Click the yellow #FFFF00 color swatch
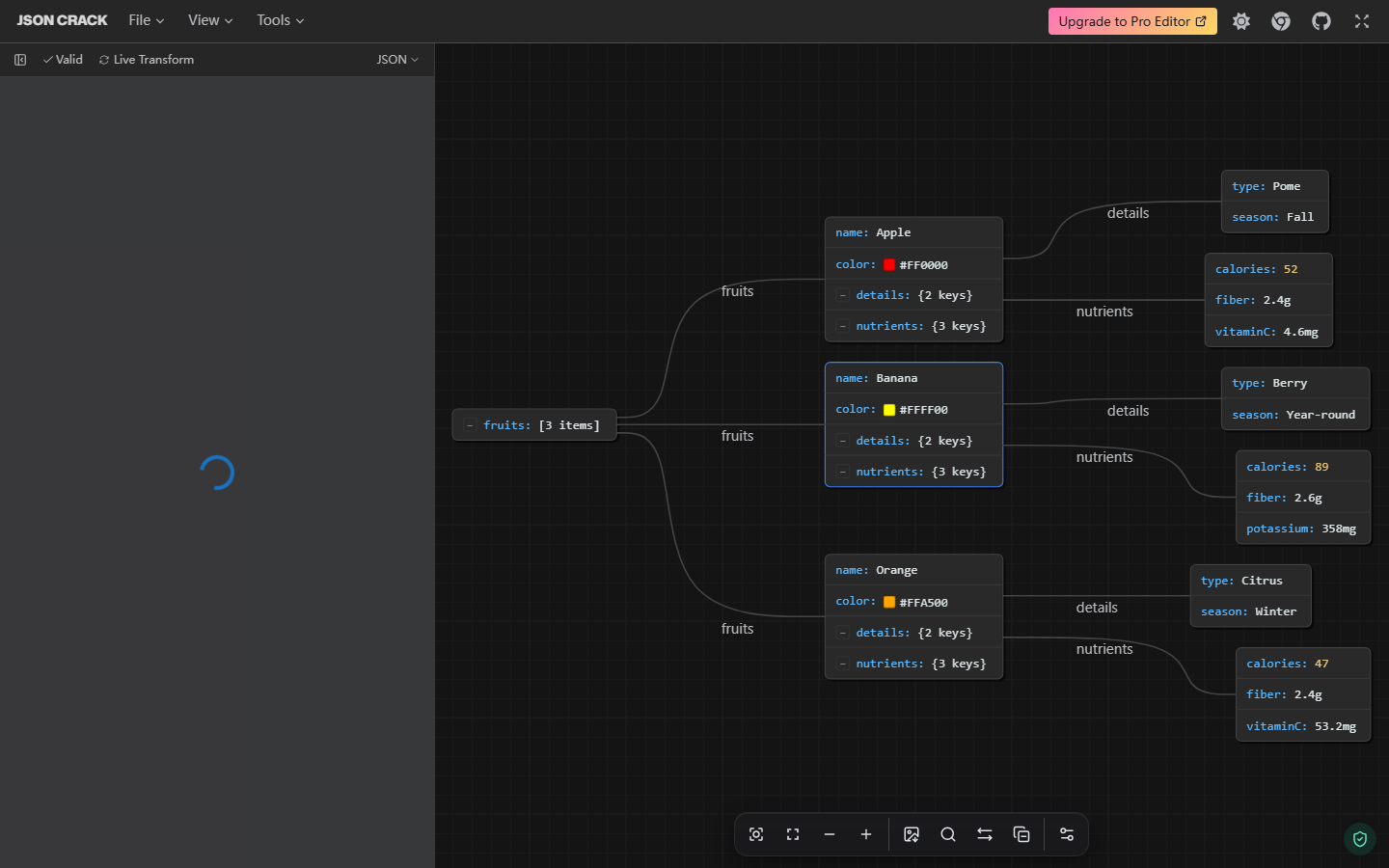Image resolution: width=1389 pixels, height=868 pixels. coord(889,410)
